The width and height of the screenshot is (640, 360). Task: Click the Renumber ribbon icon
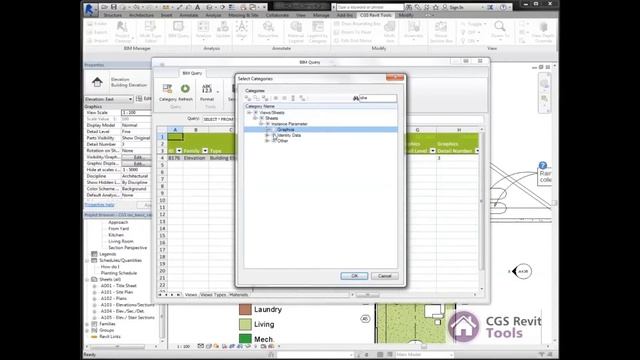pos(268,27)
